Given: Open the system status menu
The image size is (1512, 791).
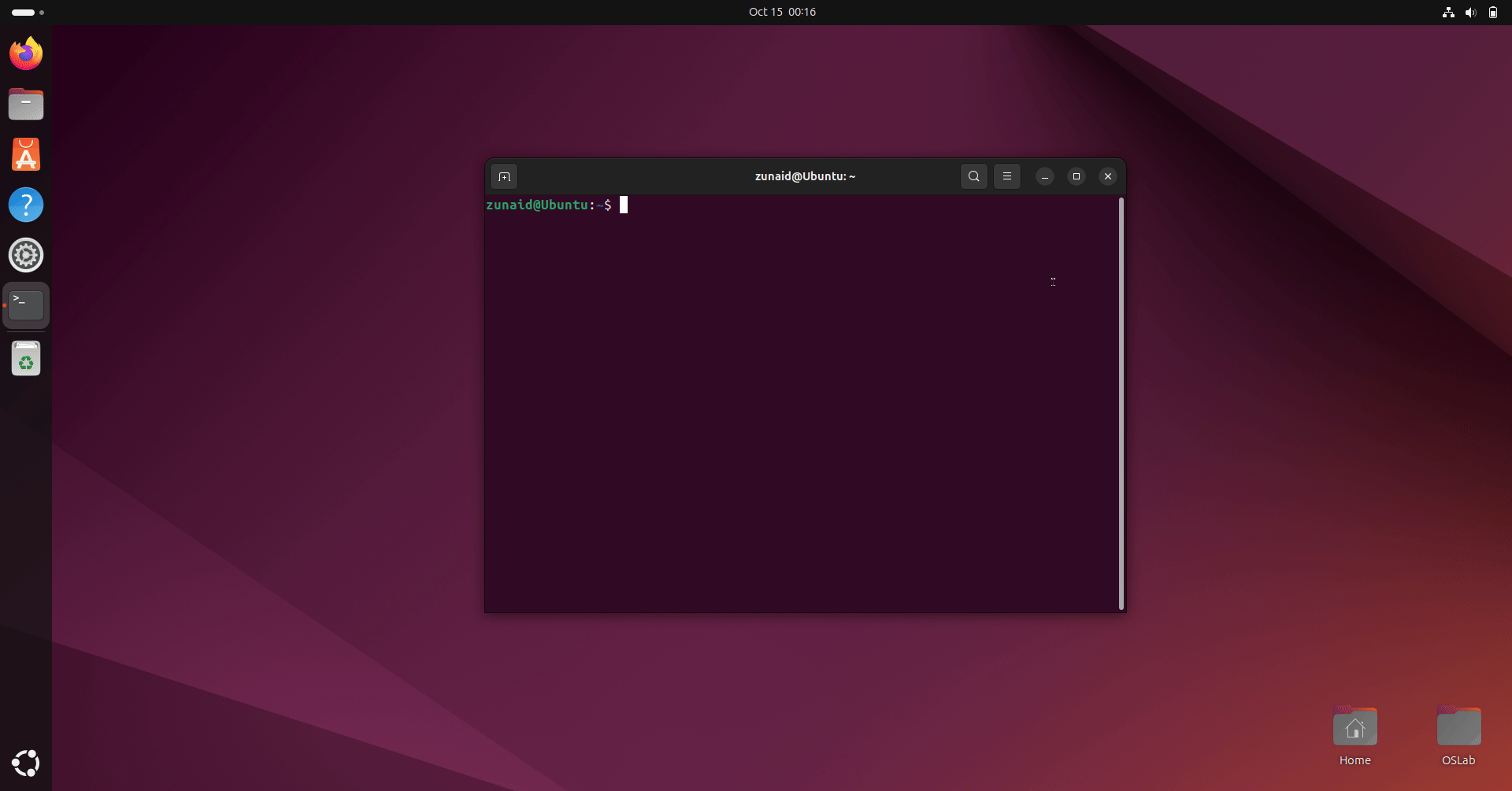Looking at the screenshot, I should (x=1470, y=12).
